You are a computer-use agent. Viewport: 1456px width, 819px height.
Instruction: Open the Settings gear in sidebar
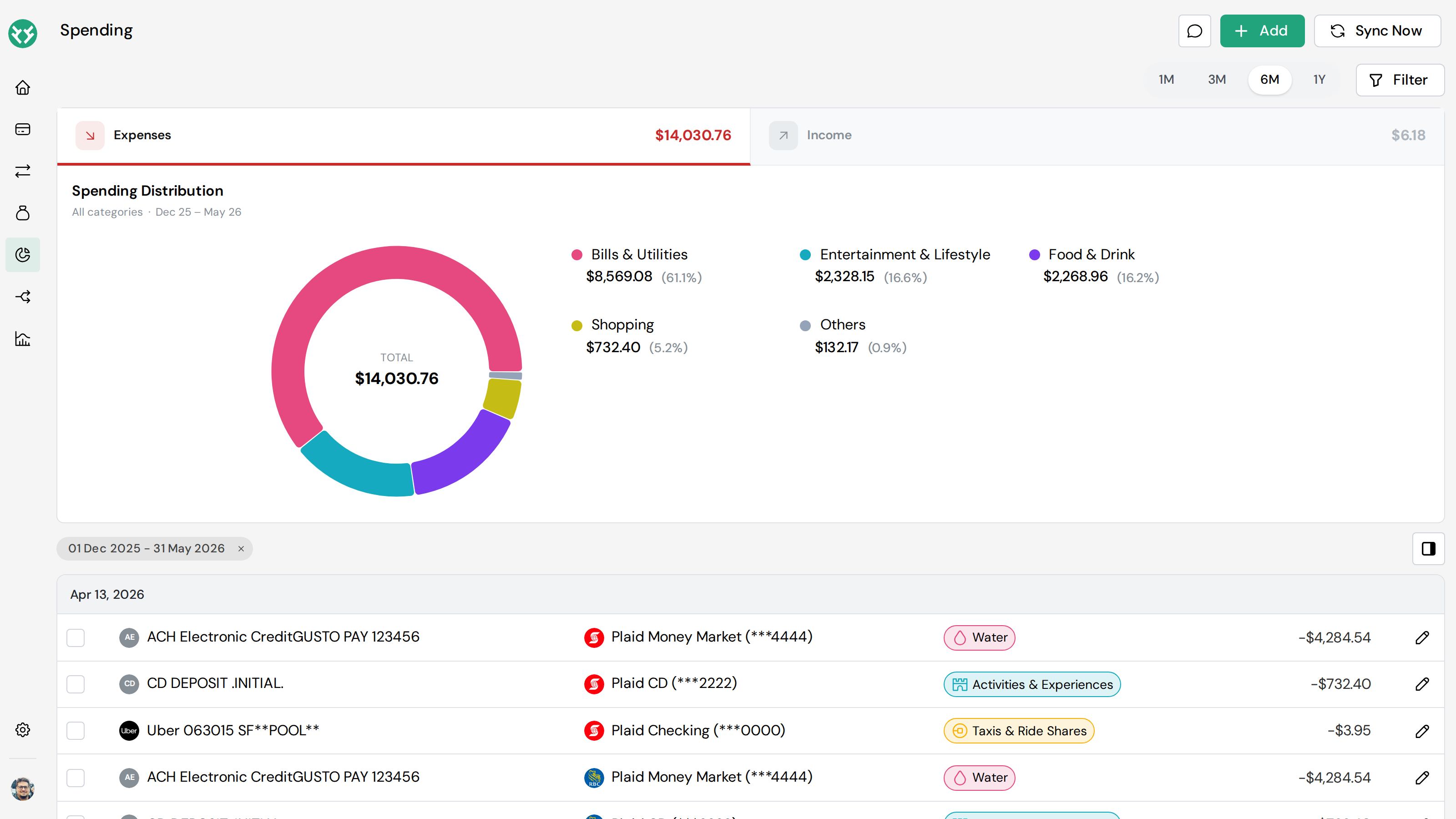(23, 730)
